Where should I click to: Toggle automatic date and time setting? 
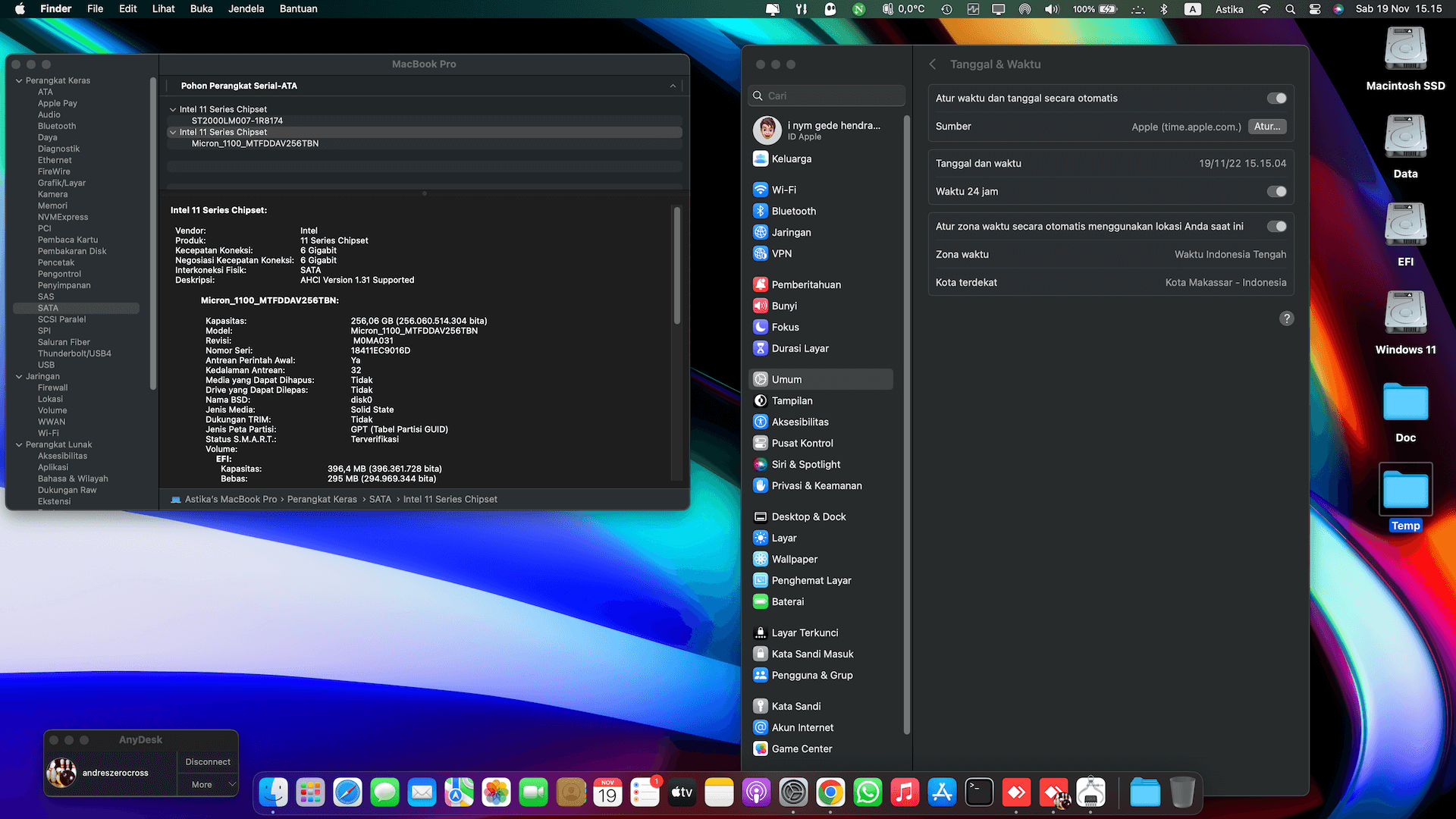pyautogui.click(x=1276, y=98)
